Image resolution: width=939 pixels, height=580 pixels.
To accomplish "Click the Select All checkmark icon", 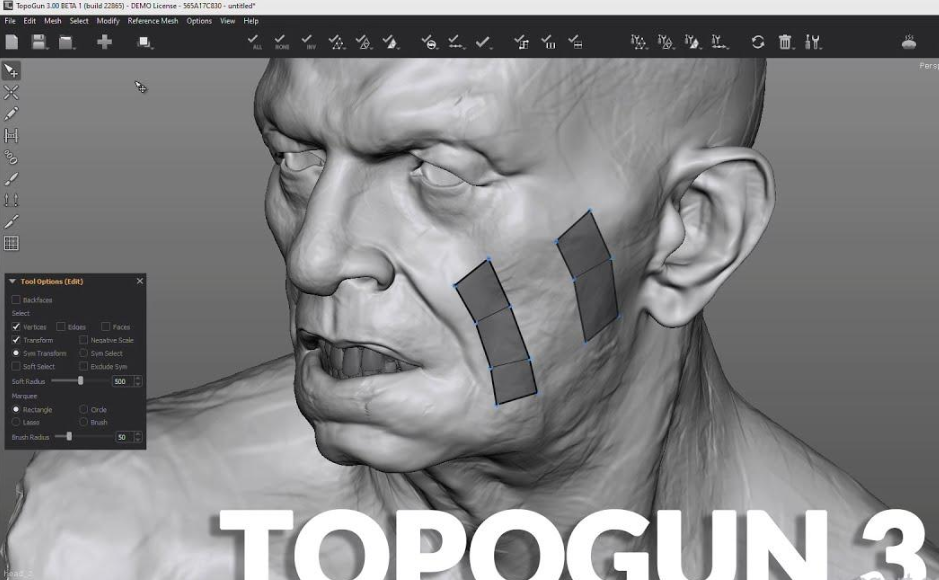I will [x=256, y=41].
